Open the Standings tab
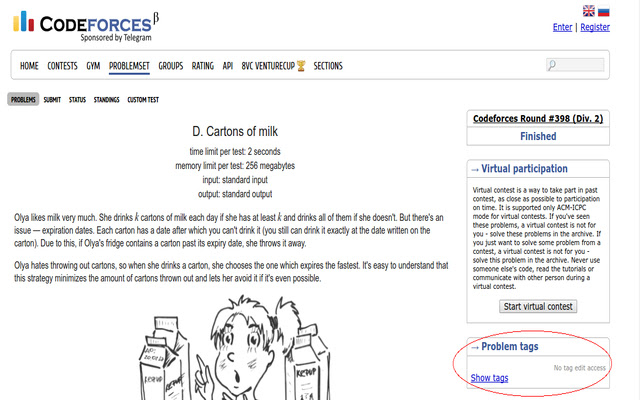 107,100
